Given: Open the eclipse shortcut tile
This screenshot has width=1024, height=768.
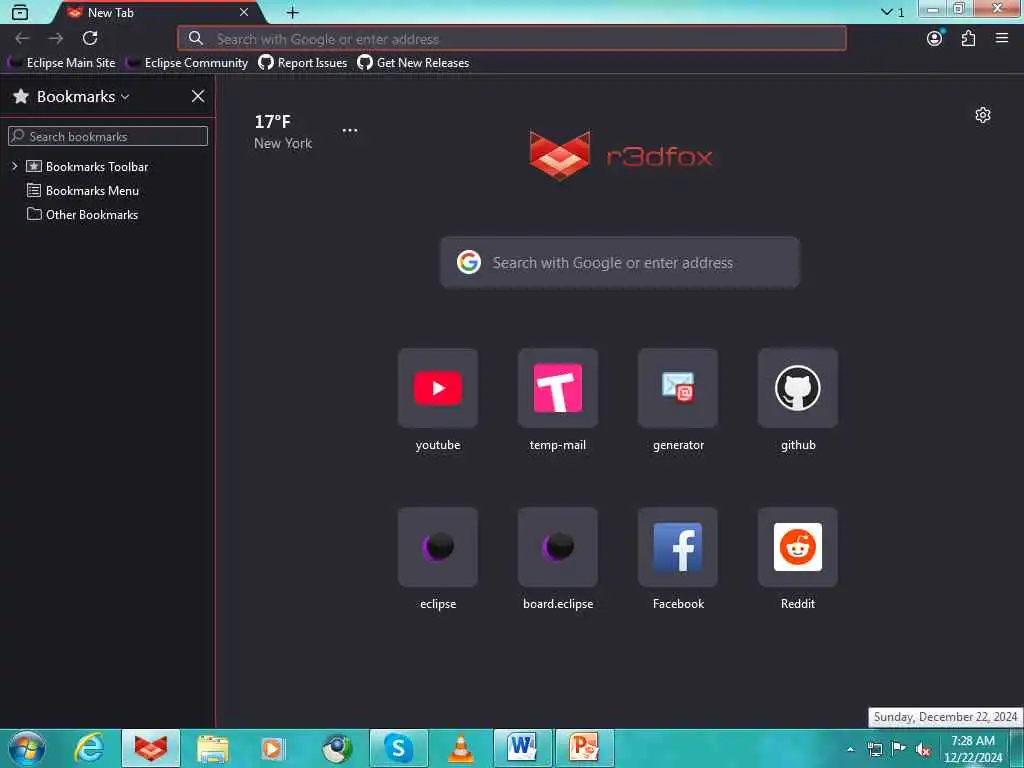Looking at the screenshot, I should pos(438,547).
